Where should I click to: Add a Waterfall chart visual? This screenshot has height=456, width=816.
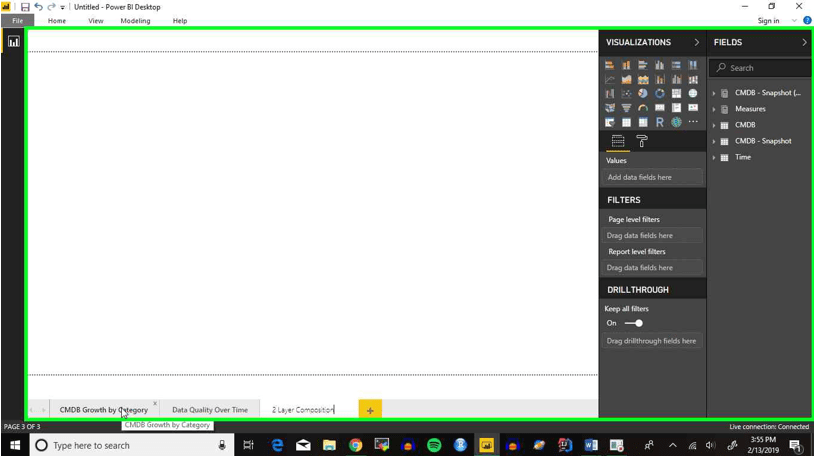(609, 94)
